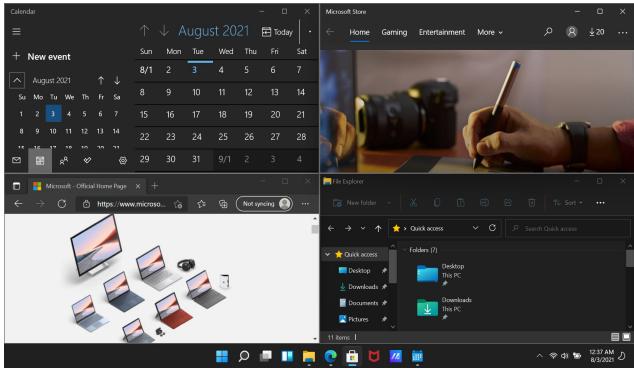Click the Search Quick access field
Viewport: 634px width, 370px height.
[568, 228]
